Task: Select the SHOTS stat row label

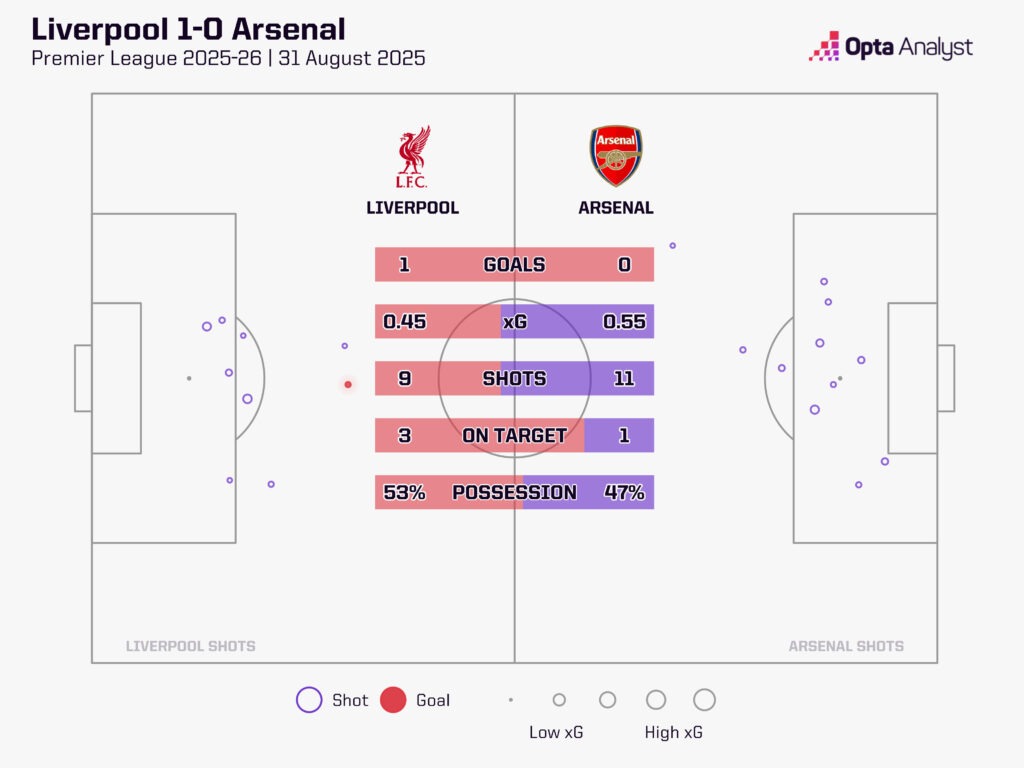Action: click(514, 379)
